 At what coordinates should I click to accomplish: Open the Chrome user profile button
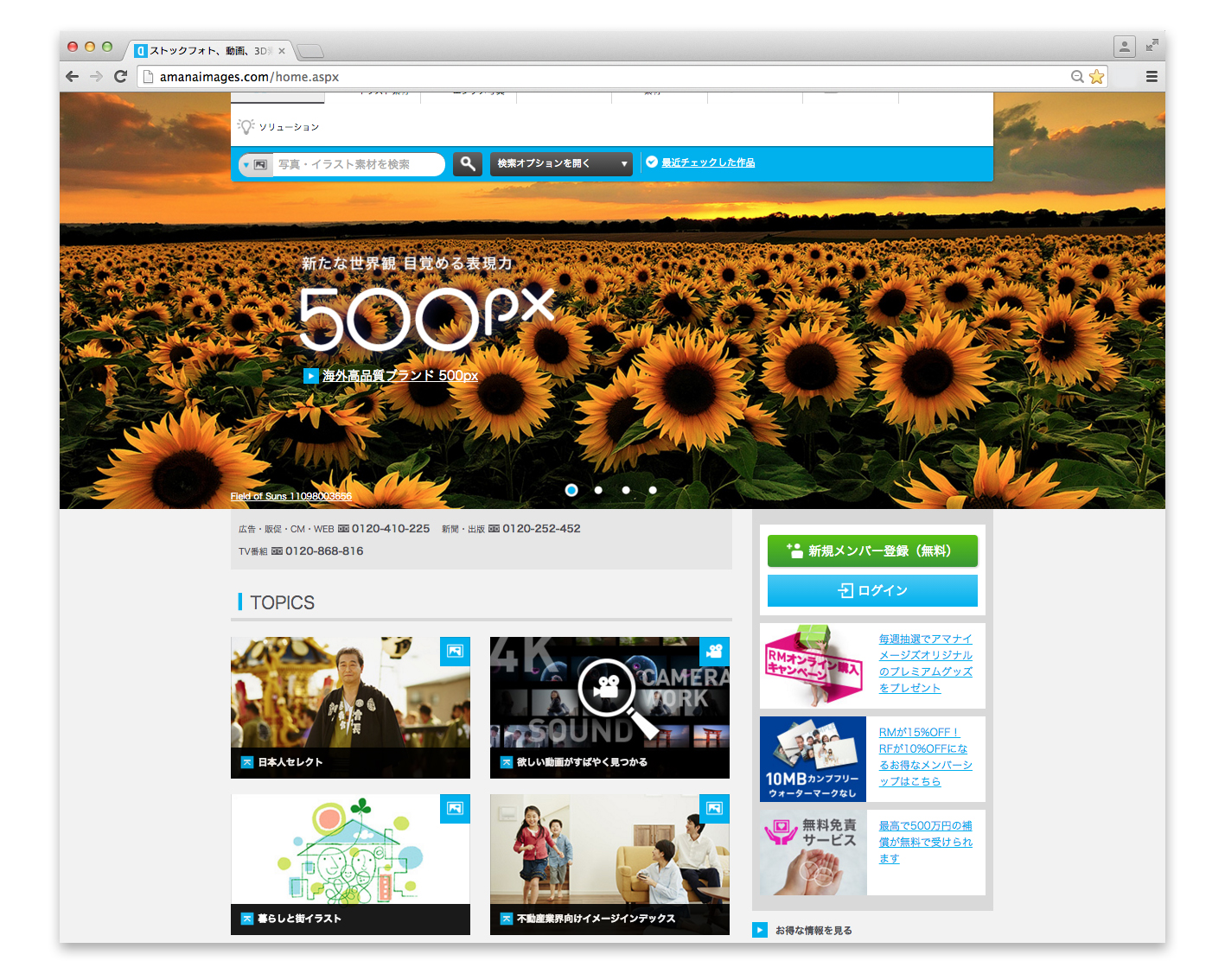(1124, 47)
